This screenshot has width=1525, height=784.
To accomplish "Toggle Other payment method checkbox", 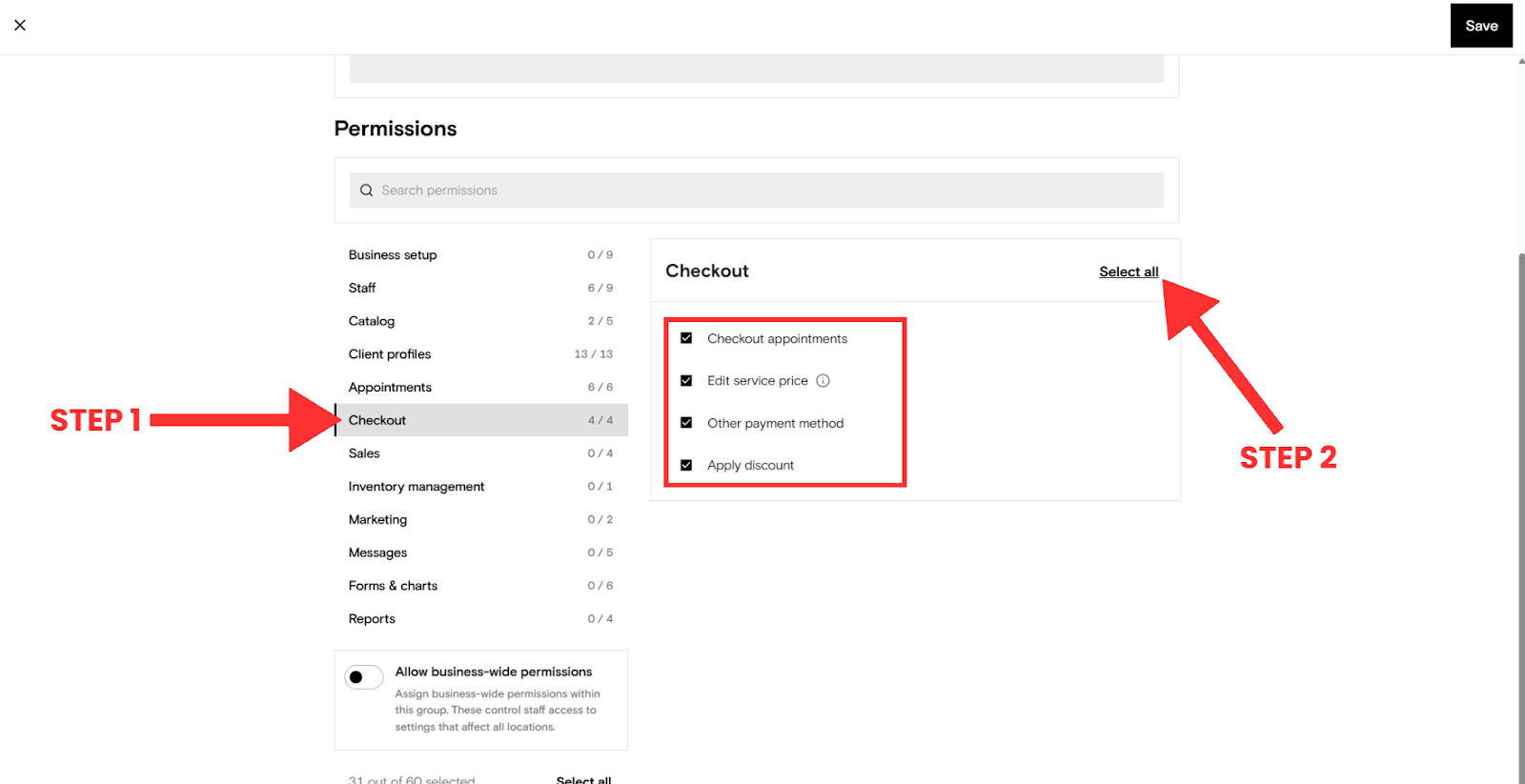I will 686,423.
